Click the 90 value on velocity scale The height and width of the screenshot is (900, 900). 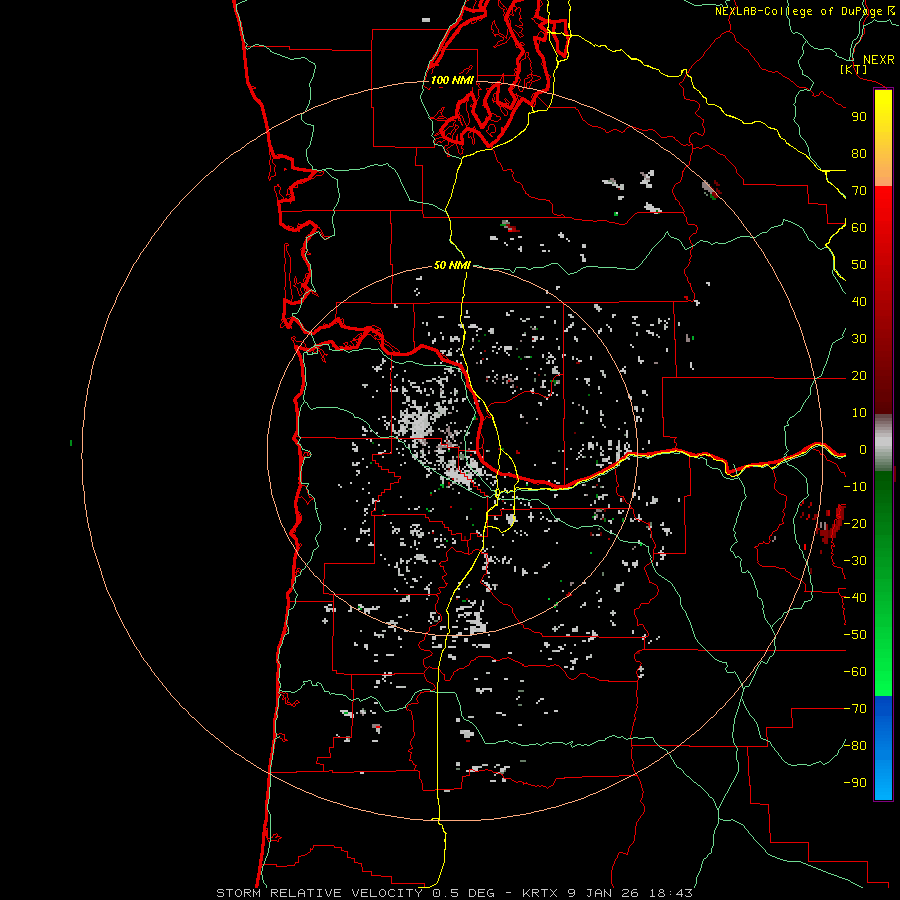click(x=859, y=117)
